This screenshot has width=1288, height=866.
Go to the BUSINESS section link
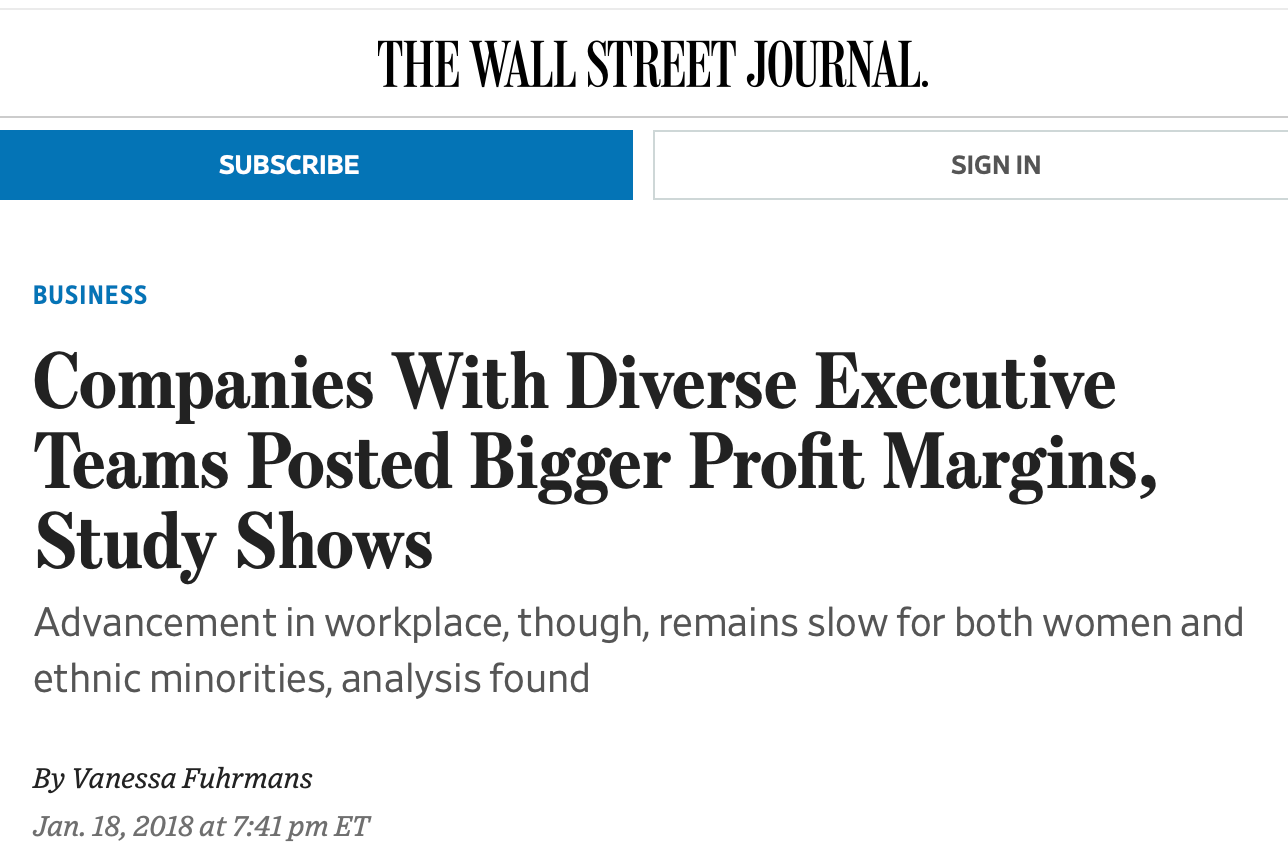tap(90, 295)
